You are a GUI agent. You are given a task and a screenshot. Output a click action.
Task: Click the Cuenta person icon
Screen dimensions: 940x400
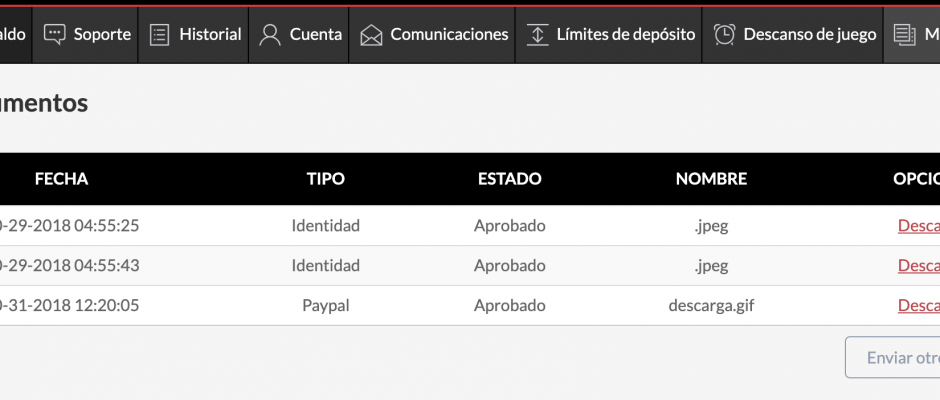point(270,35)
